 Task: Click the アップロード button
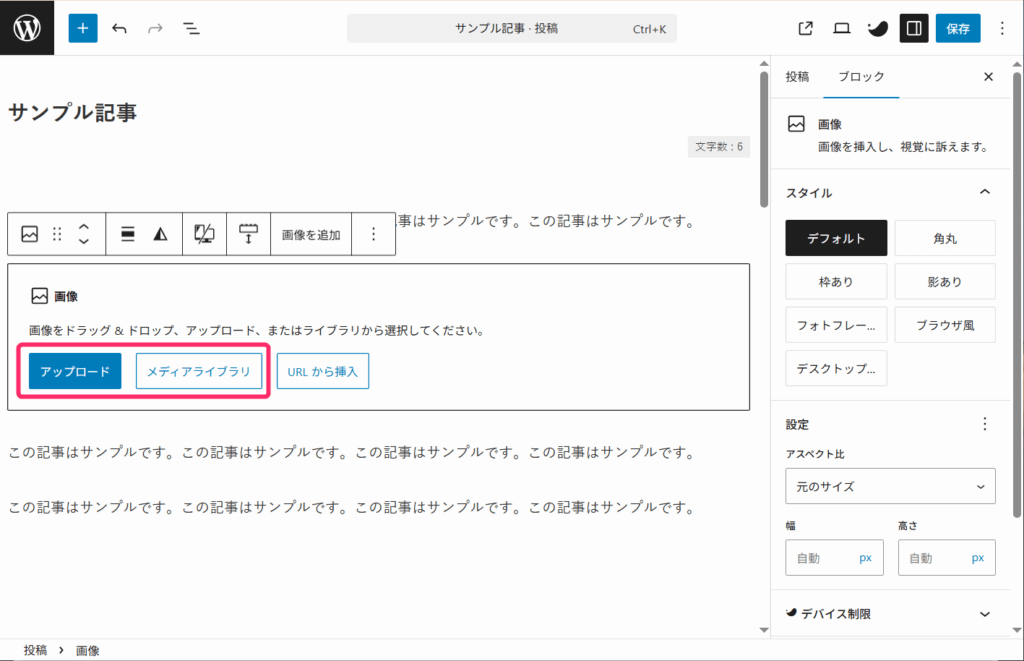(75, 371)
